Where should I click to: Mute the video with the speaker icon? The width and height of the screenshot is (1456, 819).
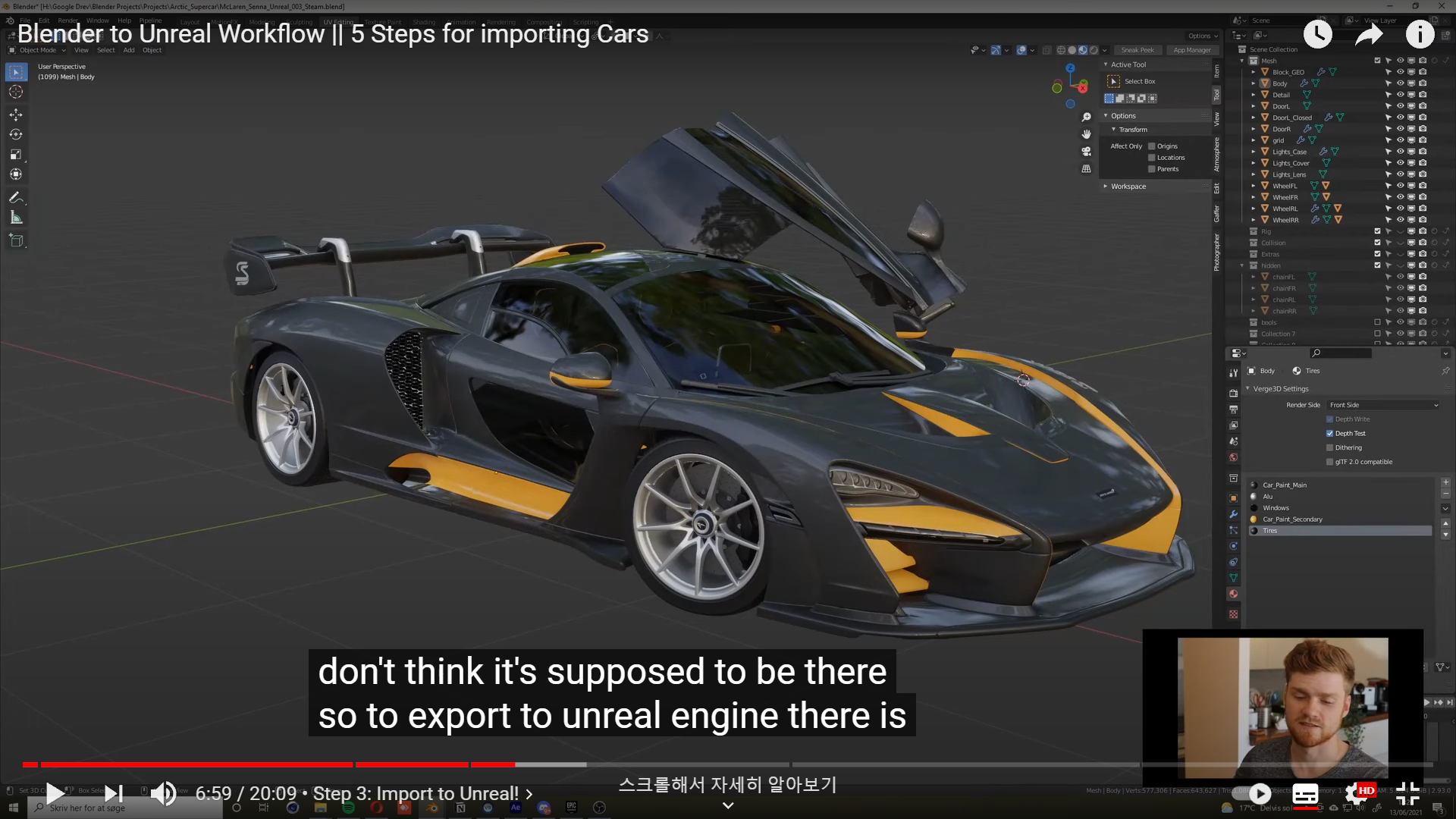[163, 793]
